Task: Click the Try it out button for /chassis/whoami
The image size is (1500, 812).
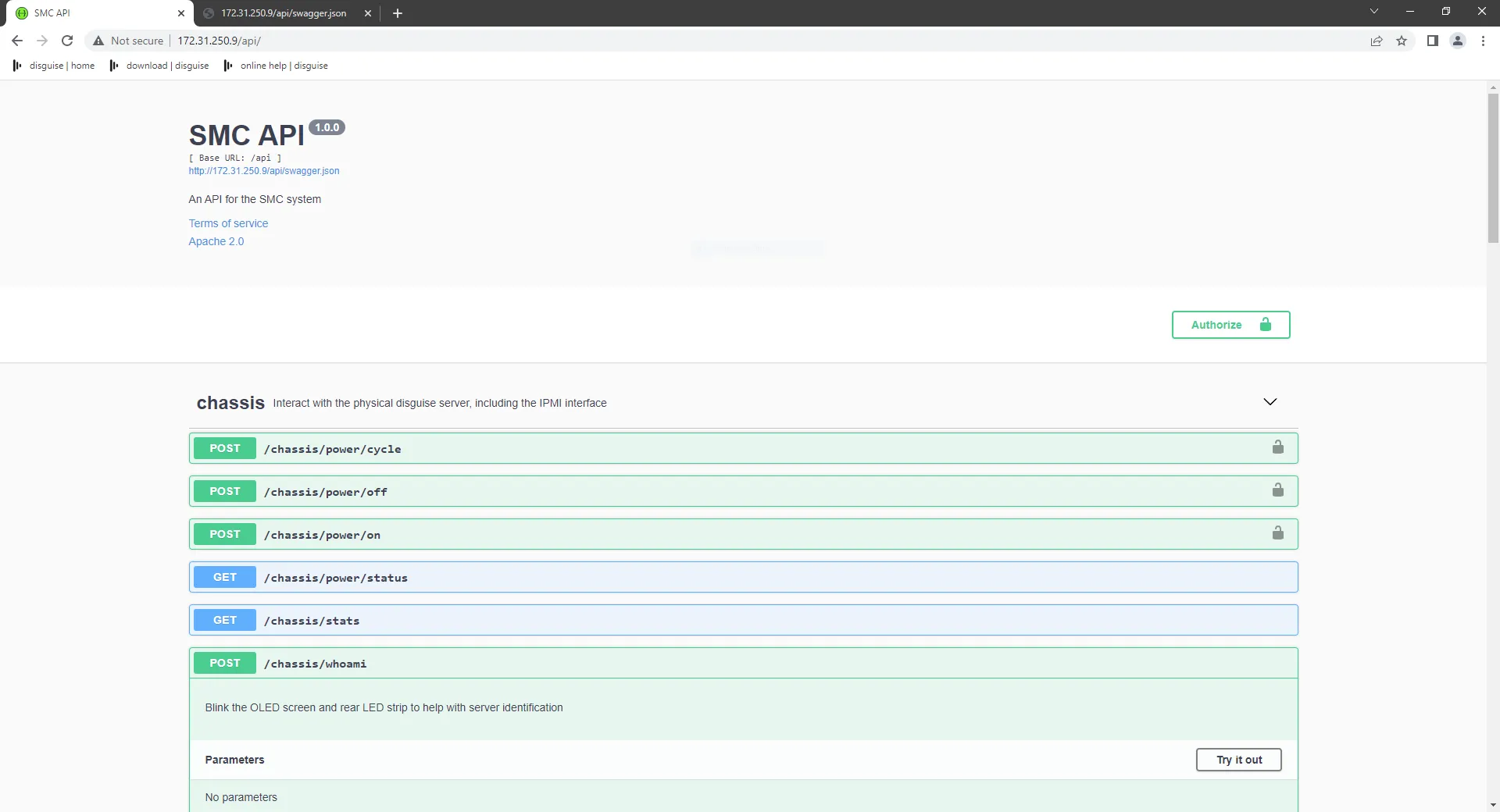Action: (x=1238, y=759)
